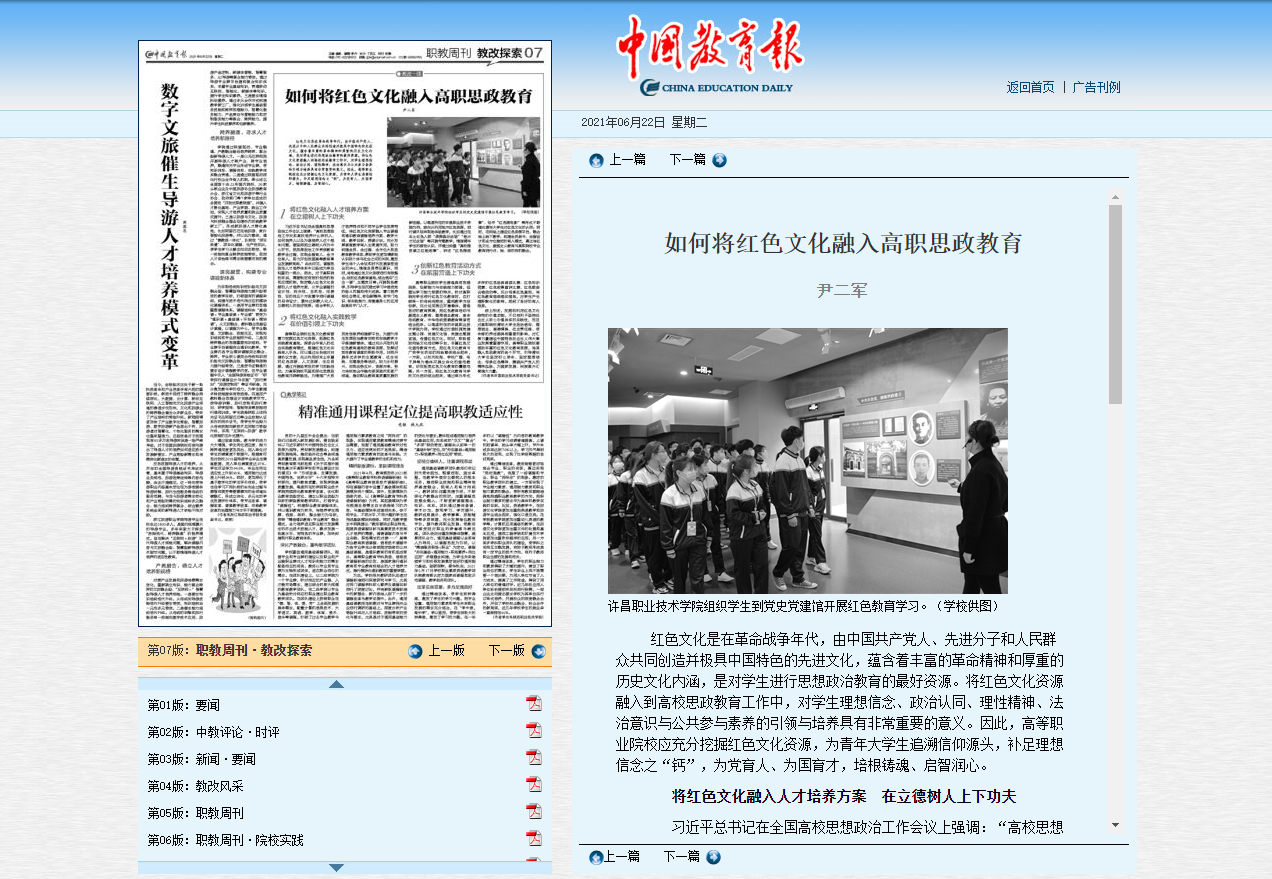Click the 中国教育报 red logo
The width and height of the screenshot is (1272, 879).
click(709, 47)
